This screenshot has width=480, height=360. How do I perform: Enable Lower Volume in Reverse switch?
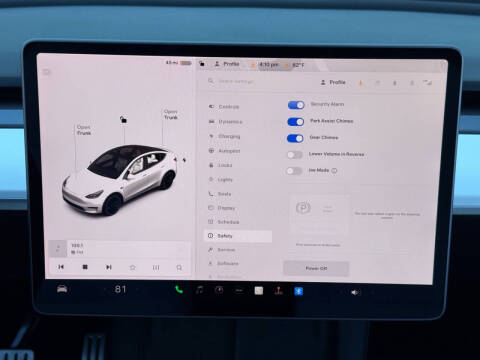click(x=295, y=155)
